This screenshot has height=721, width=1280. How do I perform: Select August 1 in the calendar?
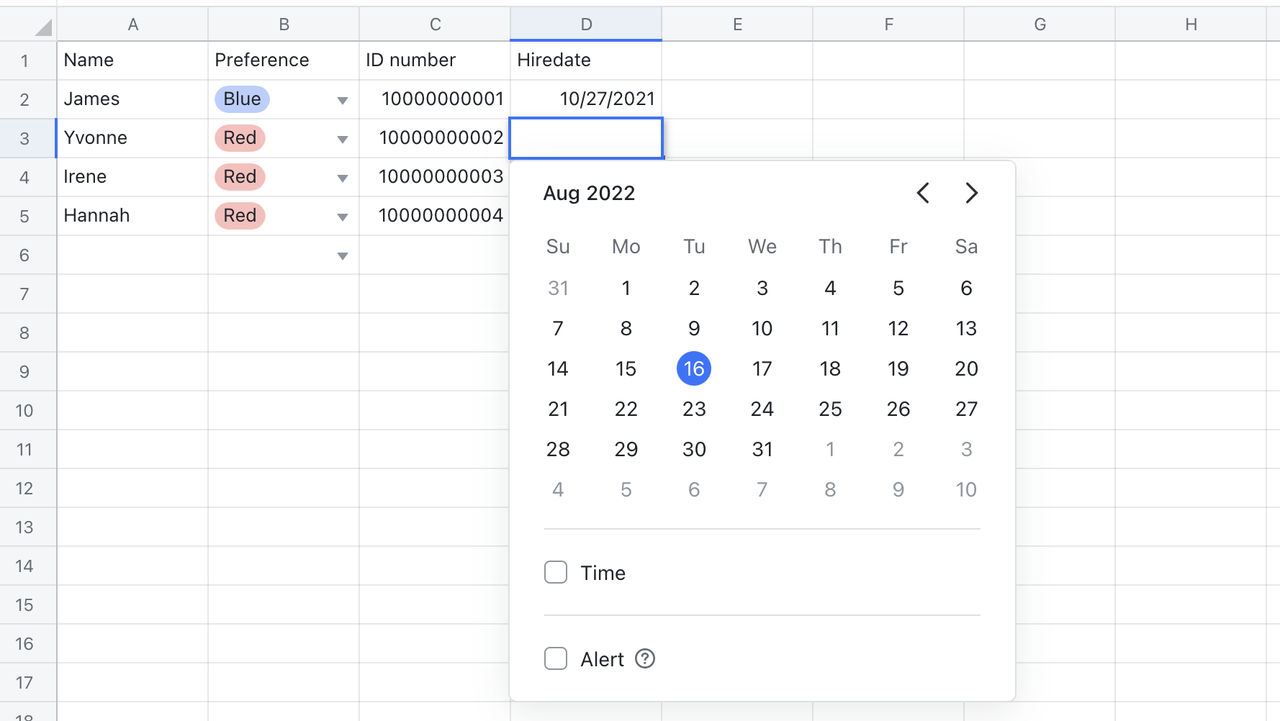click(626, 289)
